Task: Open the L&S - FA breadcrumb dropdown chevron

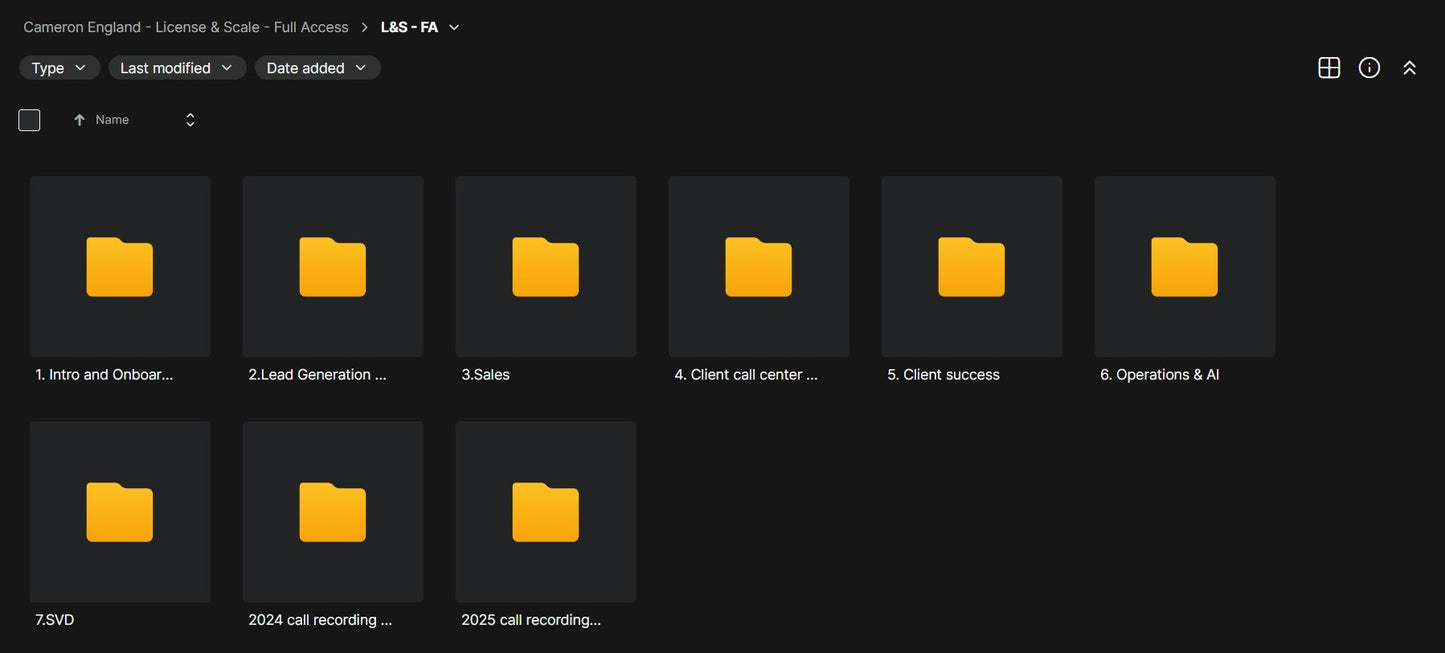Action: (454, 27)
